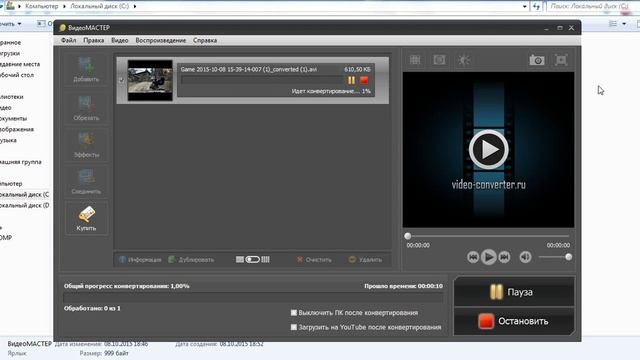Click the Удалить button
Image resolution: width=640 pixels, height=360 pixels.
tap(365, 260)
